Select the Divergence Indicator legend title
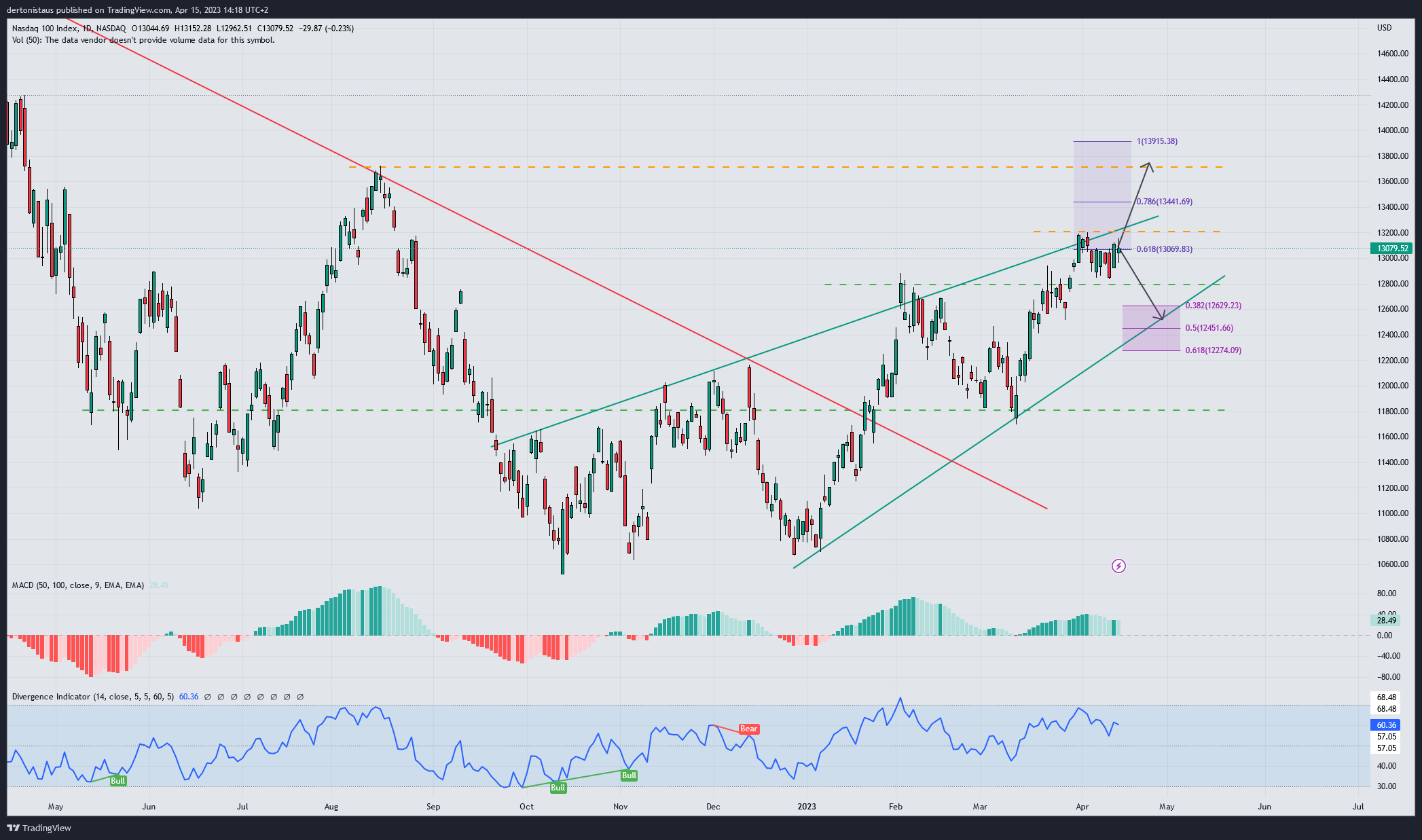Viewport: 1422px width, 840px height. 93,697
